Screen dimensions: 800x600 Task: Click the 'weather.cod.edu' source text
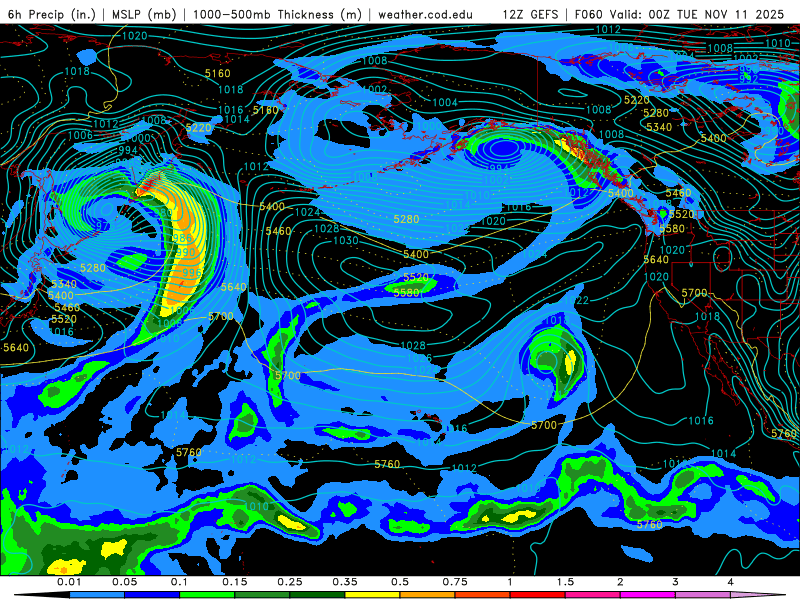[426, 14]
